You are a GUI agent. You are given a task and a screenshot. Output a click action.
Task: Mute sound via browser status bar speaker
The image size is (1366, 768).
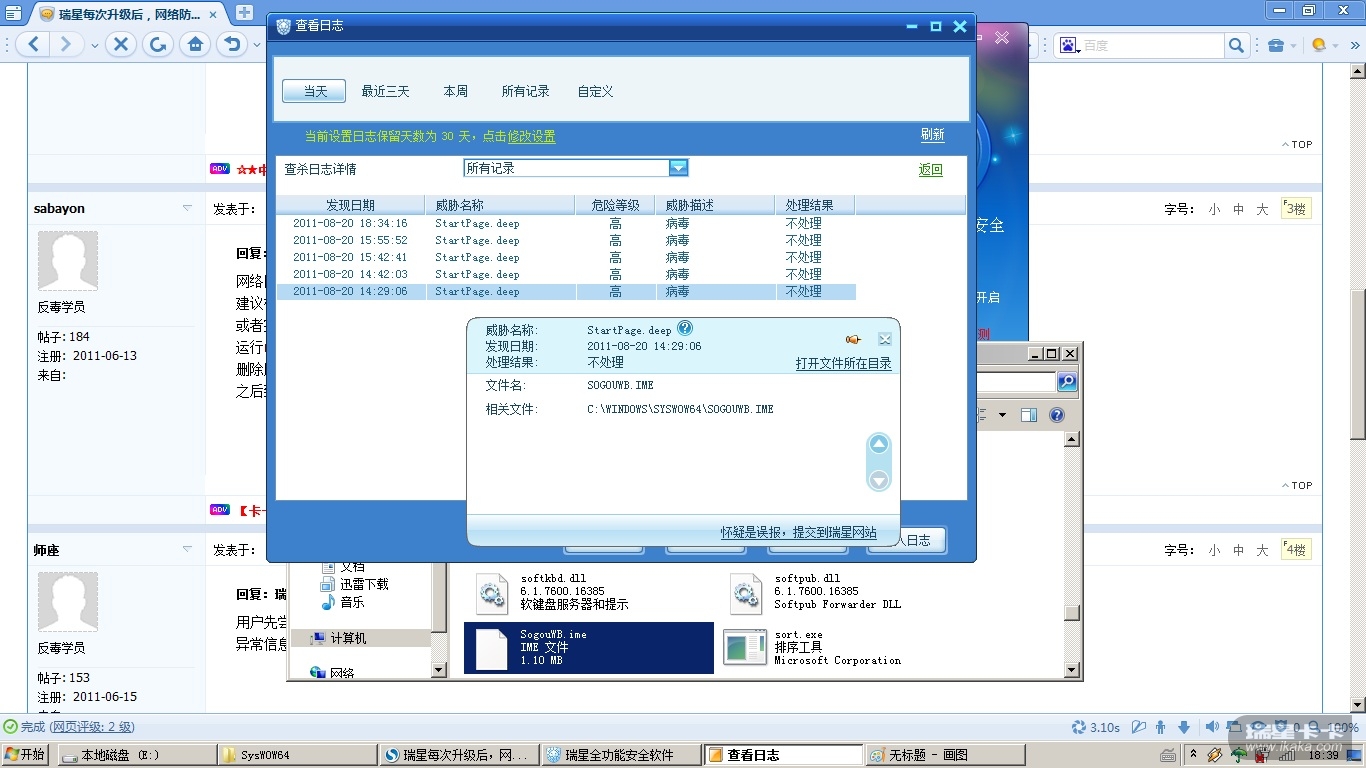[1212, 727]
